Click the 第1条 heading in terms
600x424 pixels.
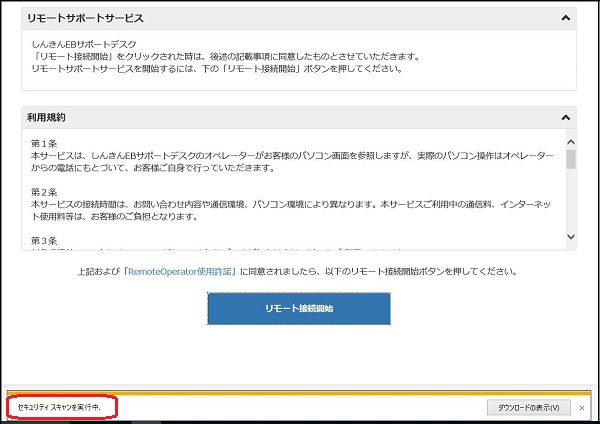[x=44, y=143]
